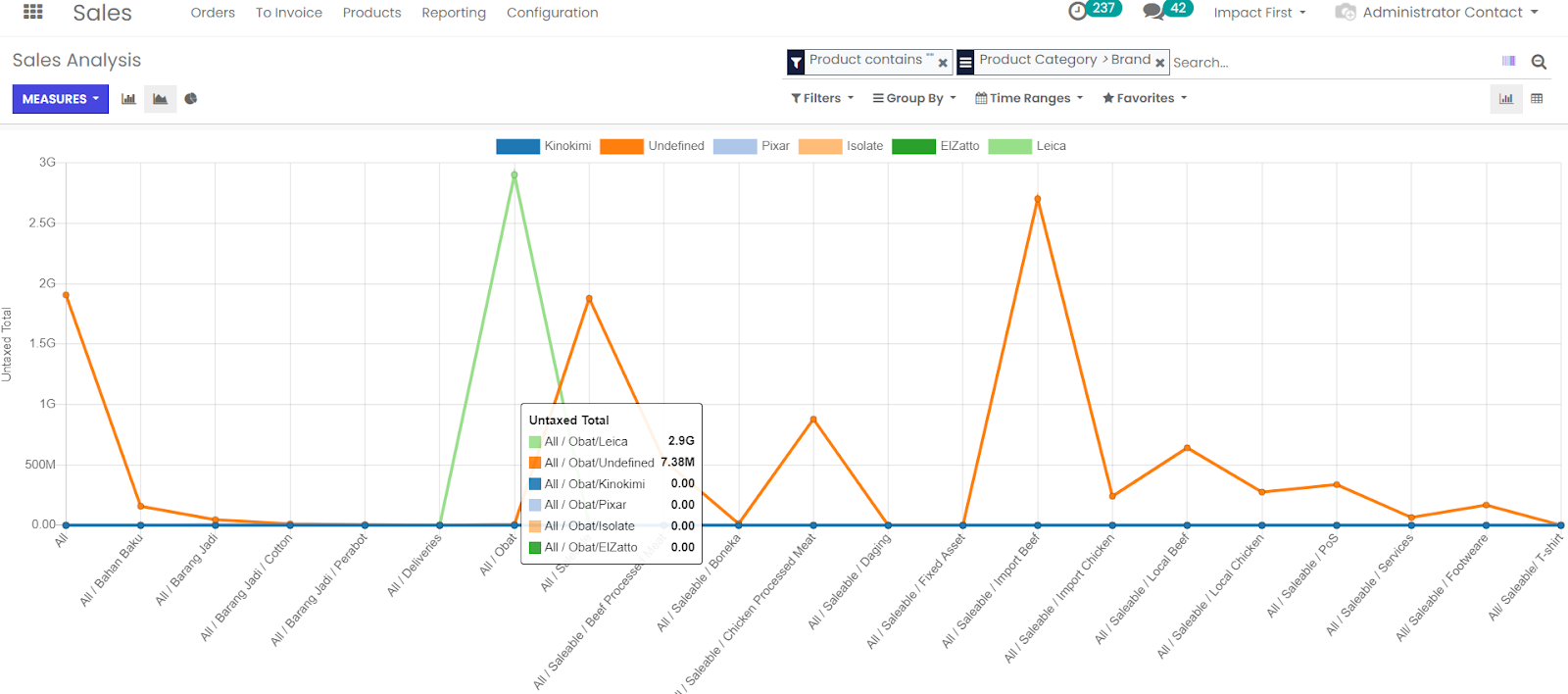The width and height of the screenshot is (1568, 694).
Task: Click 'All / Obat/Undefined' in the tooltip
Action: point(600,463)
